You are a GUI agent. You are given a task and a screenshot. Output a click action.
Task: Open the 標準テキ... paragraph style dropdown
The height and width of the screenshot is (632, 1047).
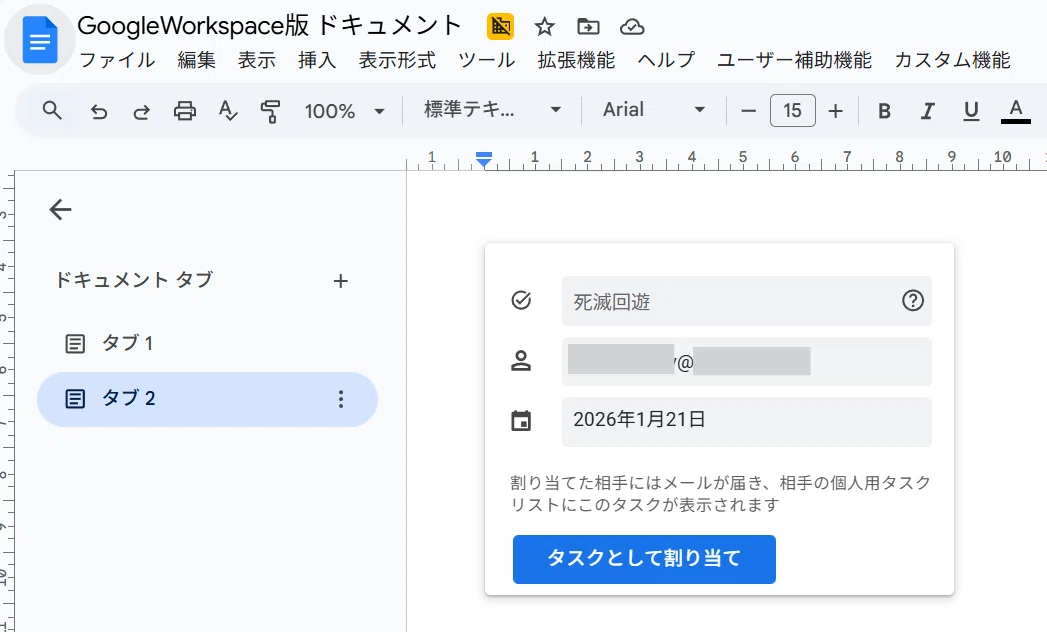[x=492, y=110]
